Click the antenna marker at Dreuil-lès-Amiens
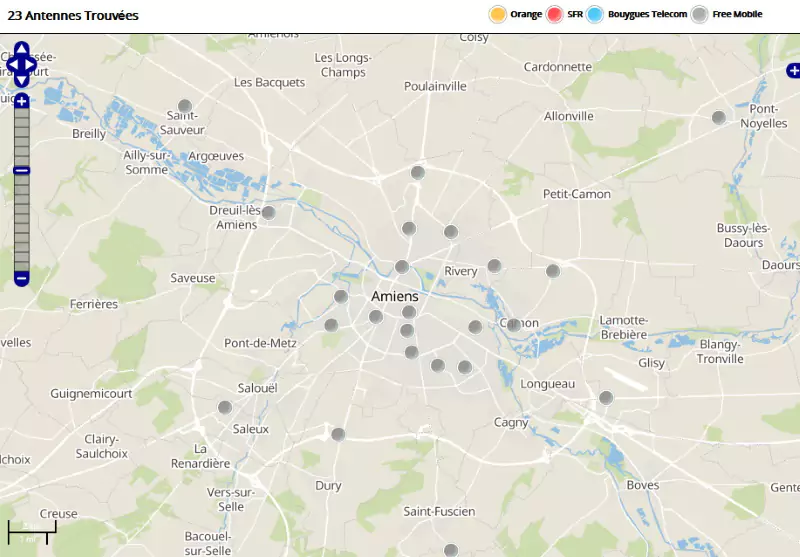Viewport: 800px width, 557px height. point(268,212)
